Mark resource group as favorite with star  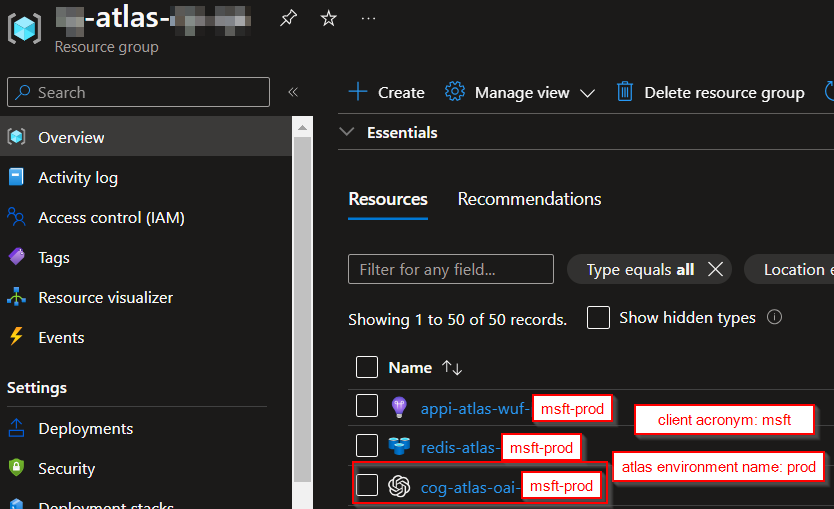328,19
